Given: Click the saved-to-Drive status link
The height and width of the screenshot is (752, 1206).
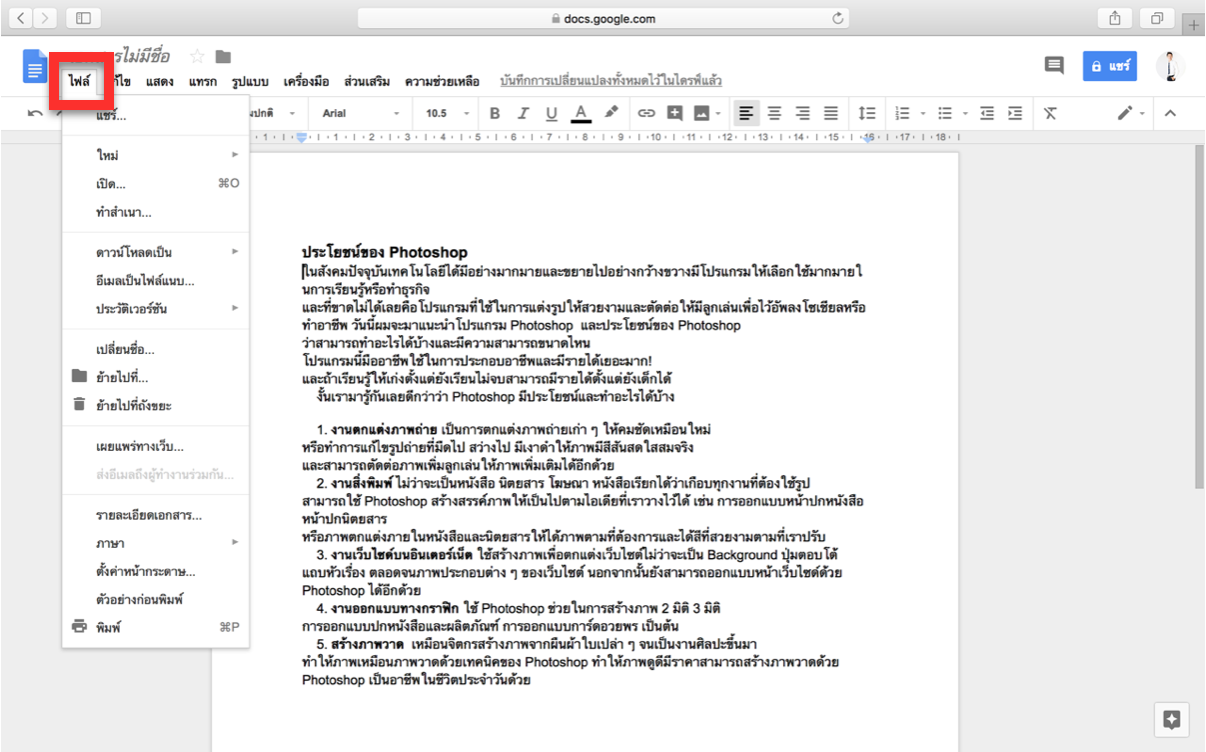Looking at the screenshot, I should 611,81.
